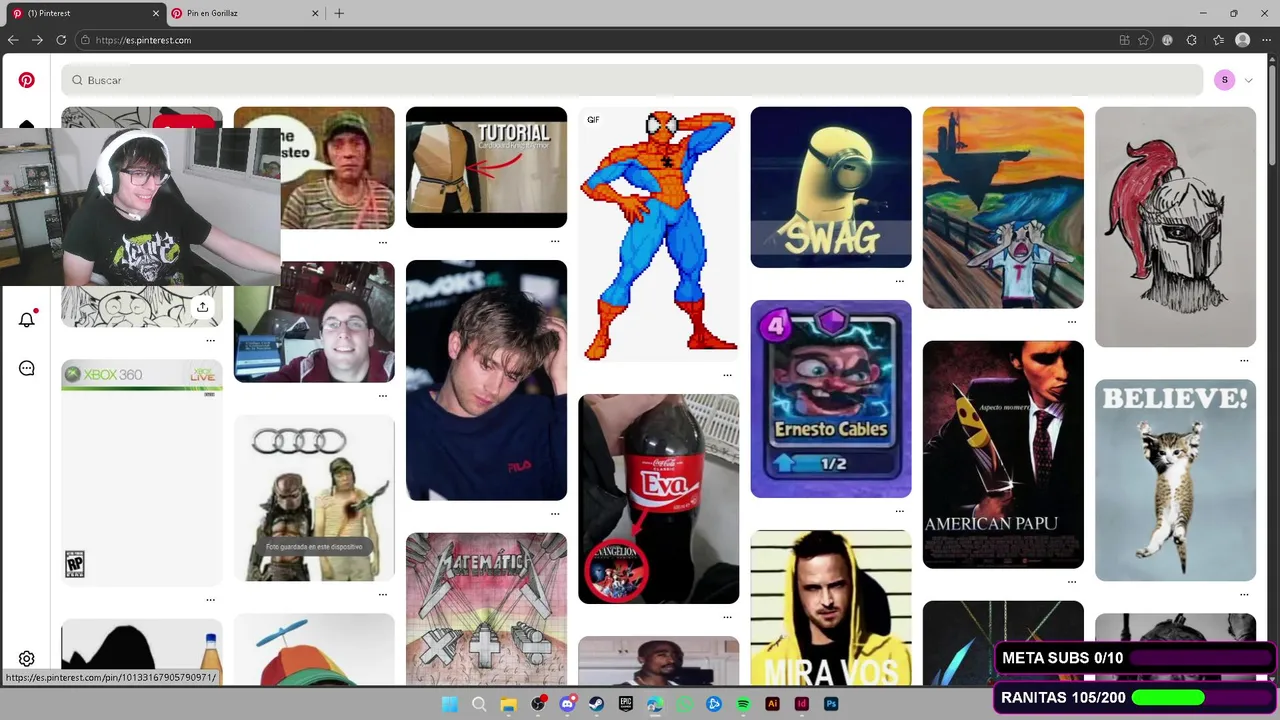The height and width of the screenshot is (720, 1280).
Task: Open more options under the AMERICAN PAPU pin
Action: tap(1071, 581)
